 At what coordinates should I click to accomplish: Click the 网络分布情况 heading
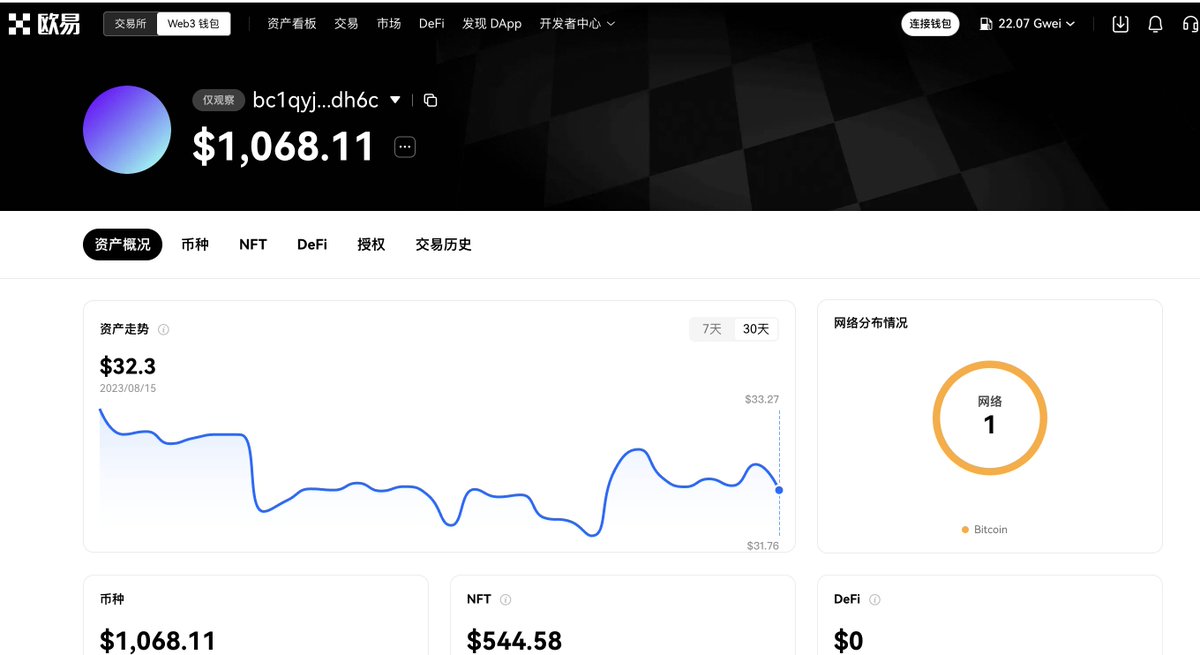pyautogui.click(x=871, y=323)
